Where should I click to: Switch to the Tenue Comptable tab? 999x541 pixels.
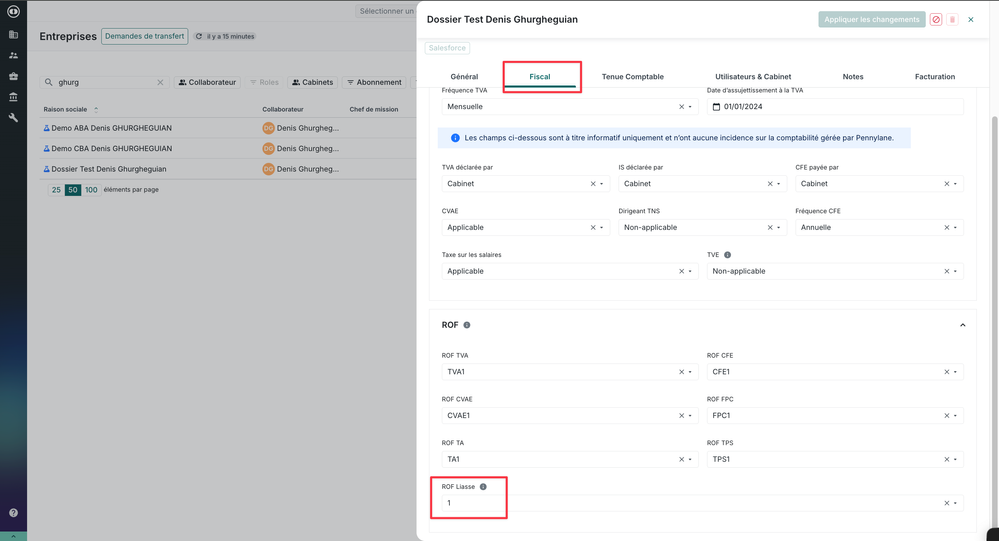click(x=632, y=76)
